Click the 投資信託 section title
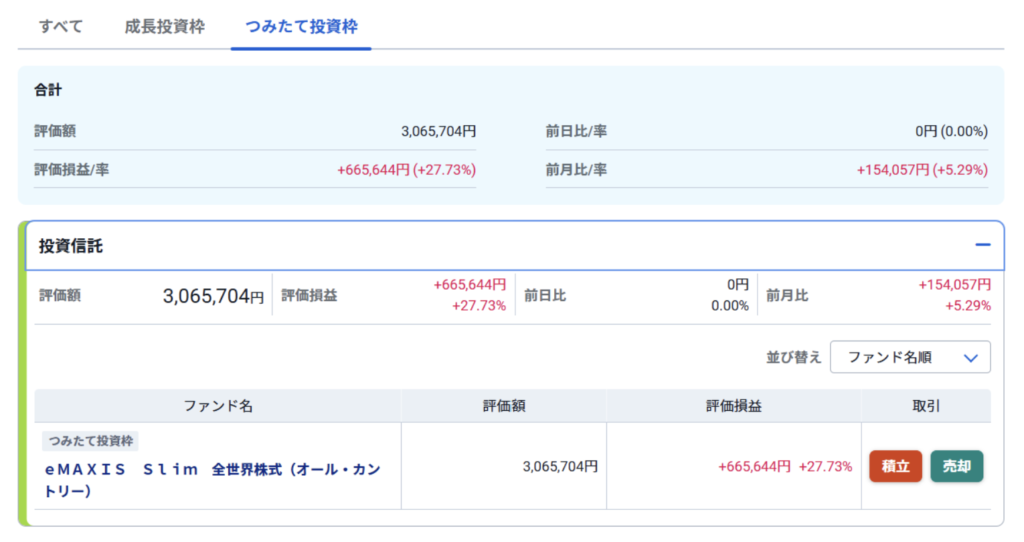The image size is (1024, 542). pyautogui.click(x=71, y=246)
